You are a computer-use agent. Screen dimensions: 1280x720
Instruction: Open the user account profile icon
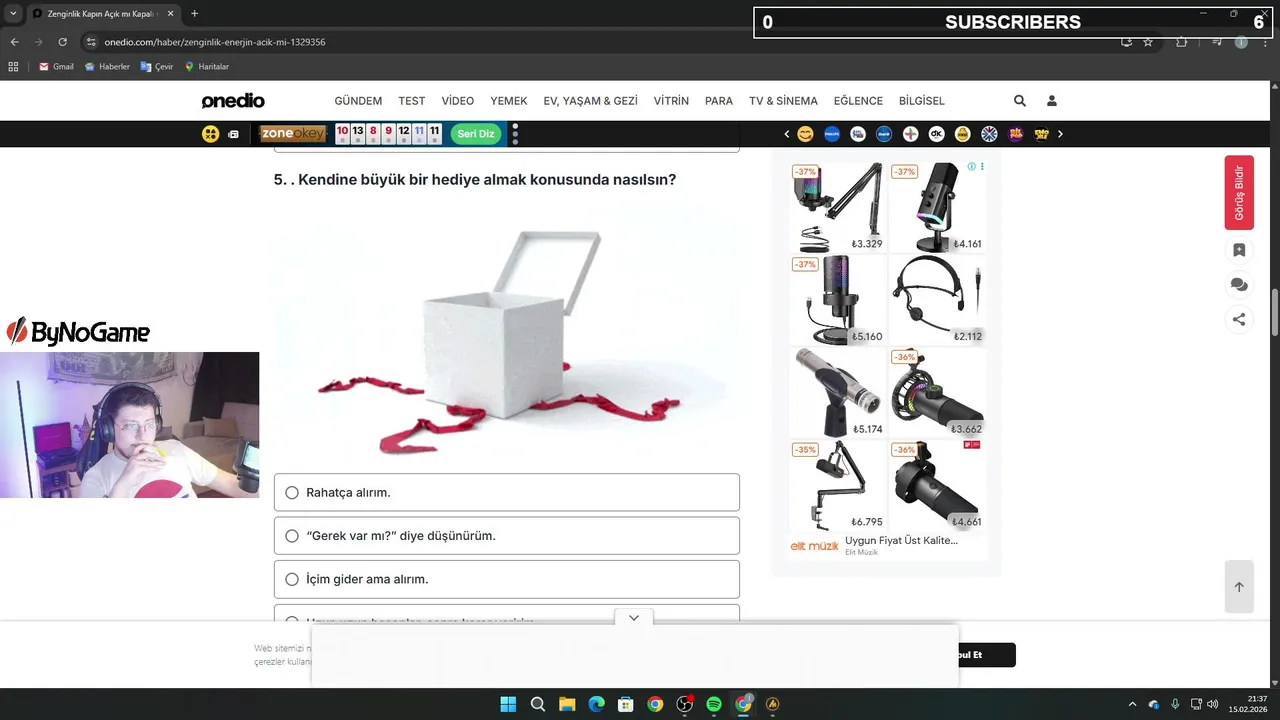[1052, 101]
